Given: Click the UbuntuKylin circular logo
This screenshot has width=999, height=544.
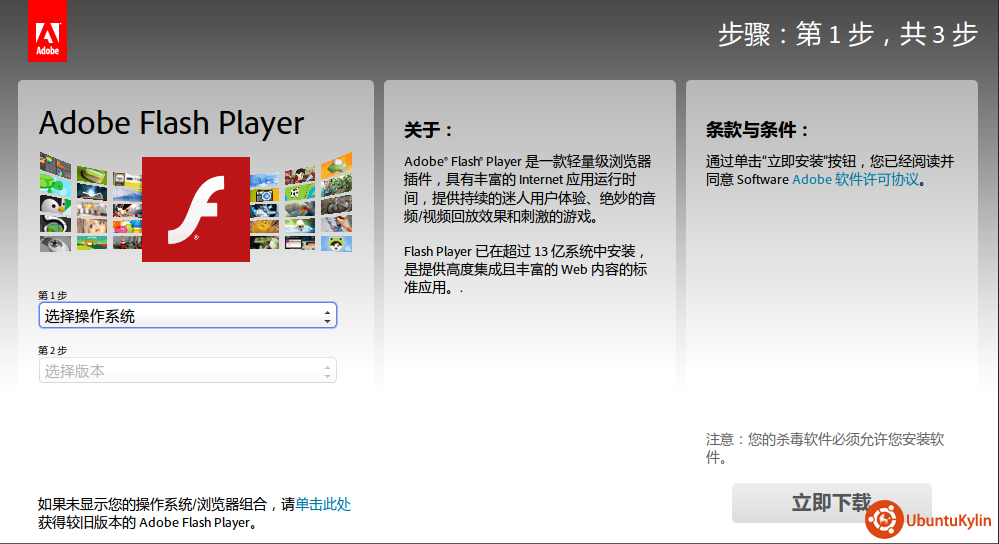Looking at the screenshot, I should (x=884, y=520).
